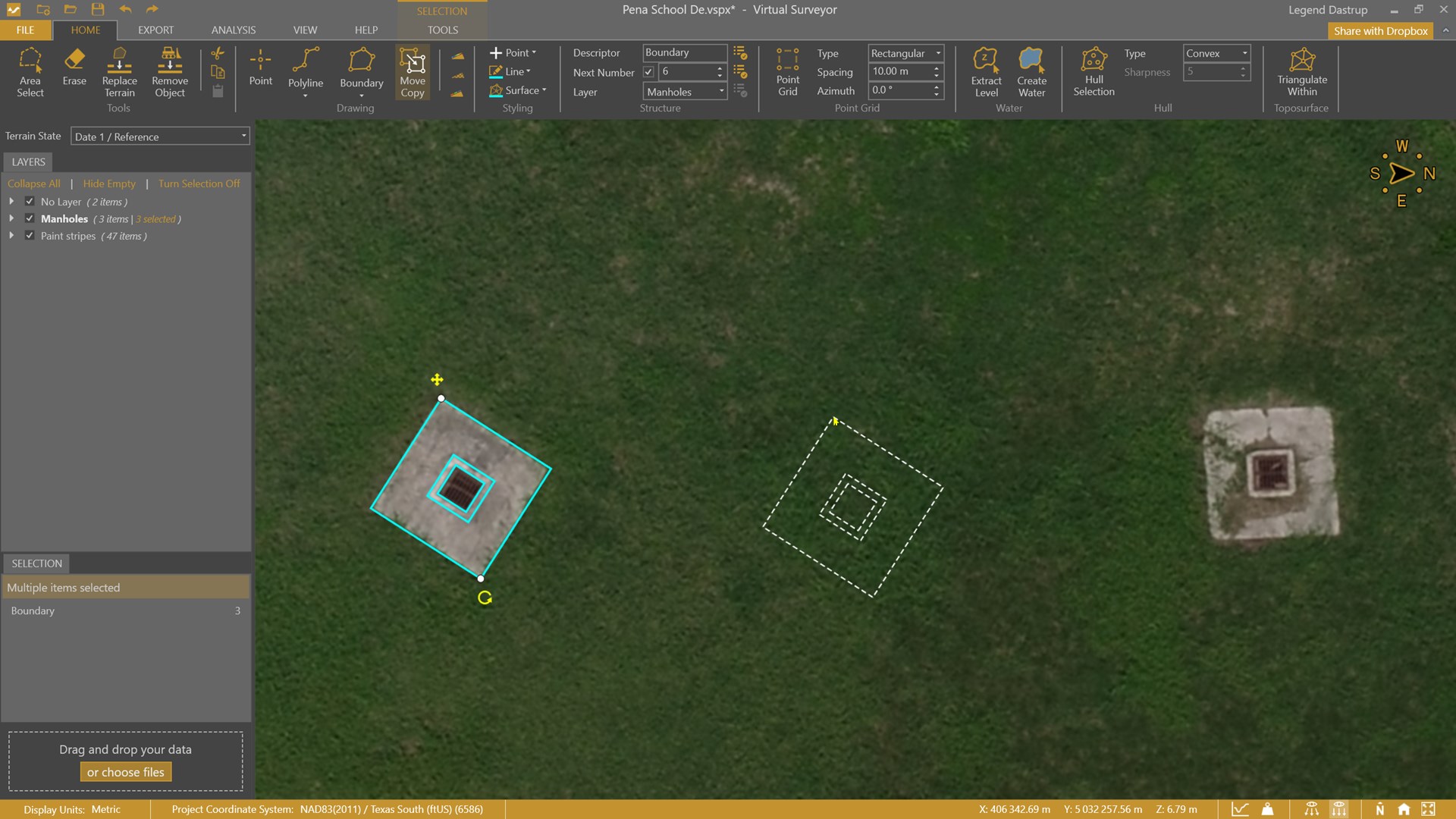Select the Boundary drawing tool
This screenshot has height=819, width=1456.
361,68
